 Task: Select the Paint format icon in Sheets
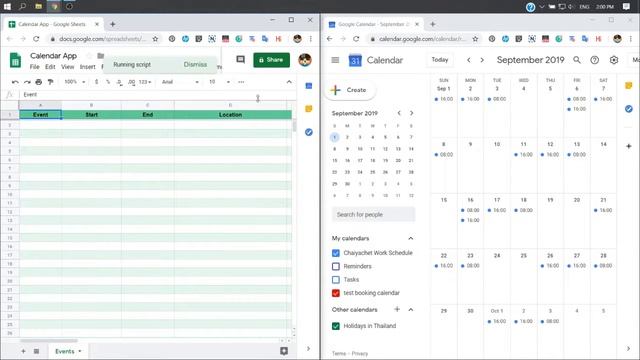(x=51, y=82)
